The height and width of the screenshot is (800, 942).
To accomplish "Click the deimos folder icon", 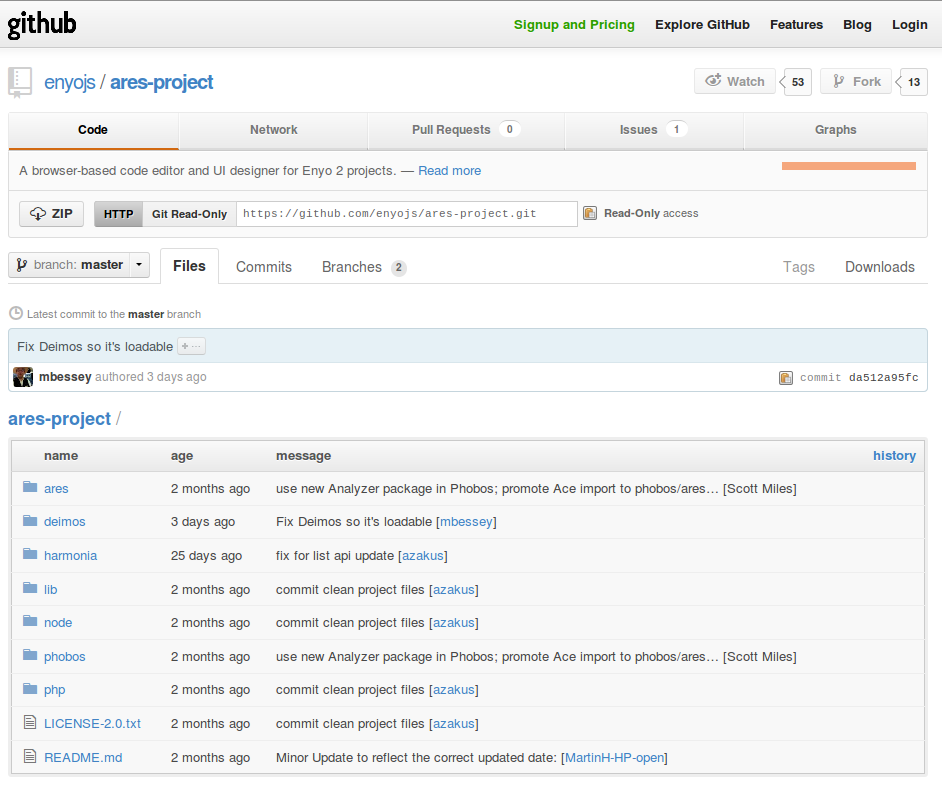I will [x=30, y=520].
